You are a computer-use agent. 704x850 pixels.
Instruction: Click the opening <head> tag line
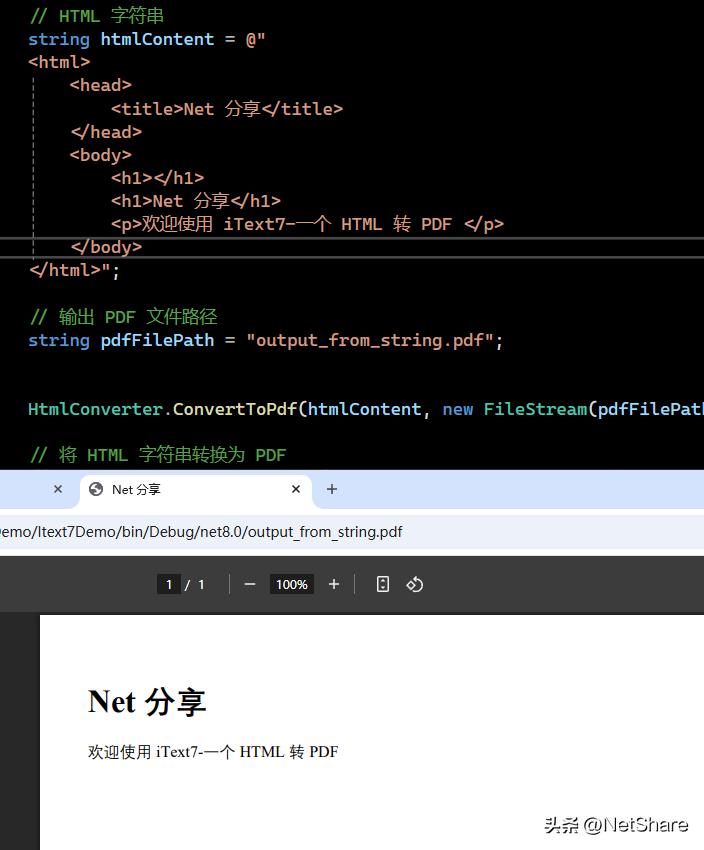[101, 86]
